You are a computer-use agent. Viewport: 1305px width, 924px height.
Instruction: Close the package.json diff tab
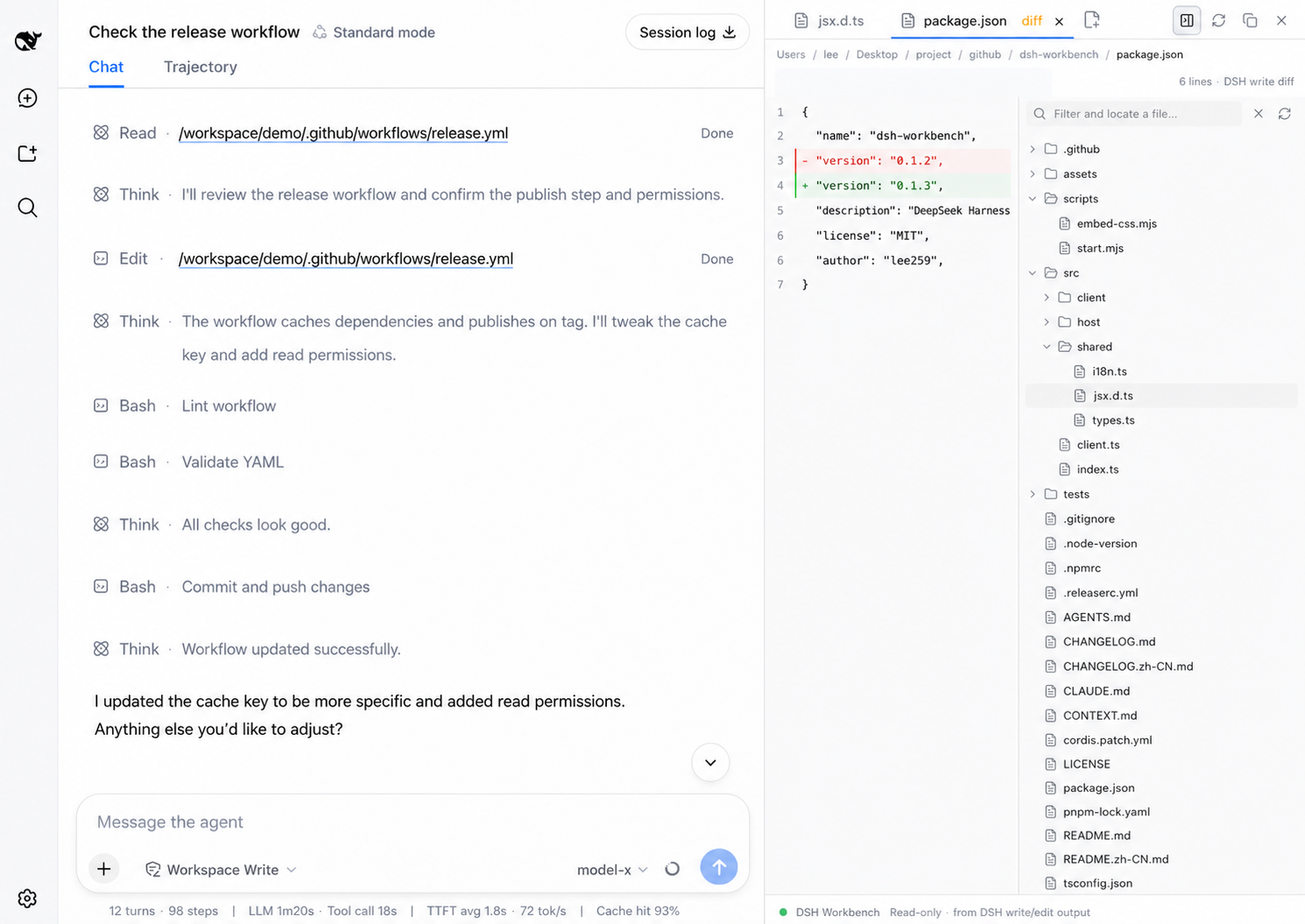[x=1059, y=21]
